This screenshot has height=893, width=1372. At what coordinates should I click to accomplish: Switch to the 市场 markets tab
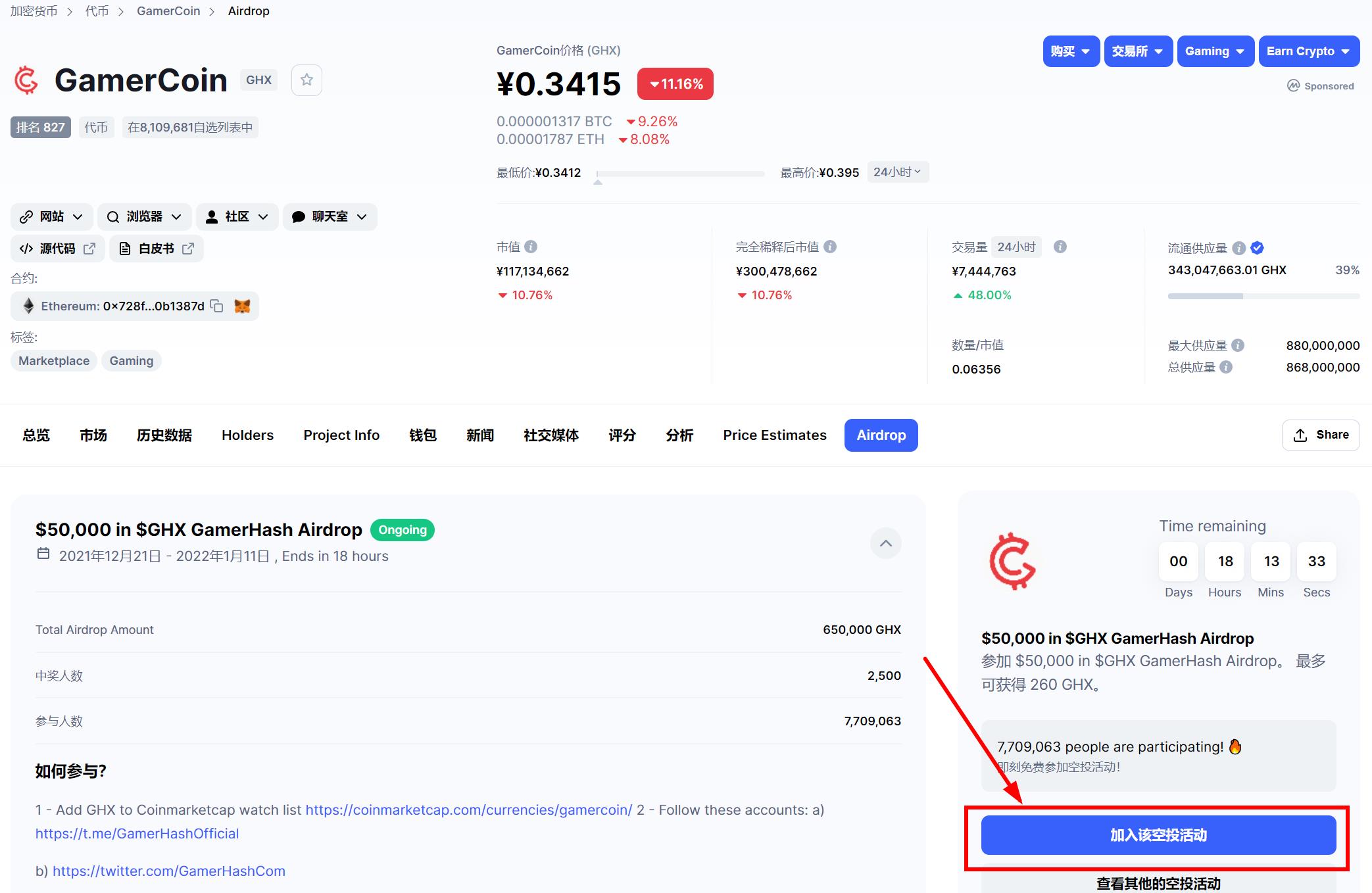point(93,435)
